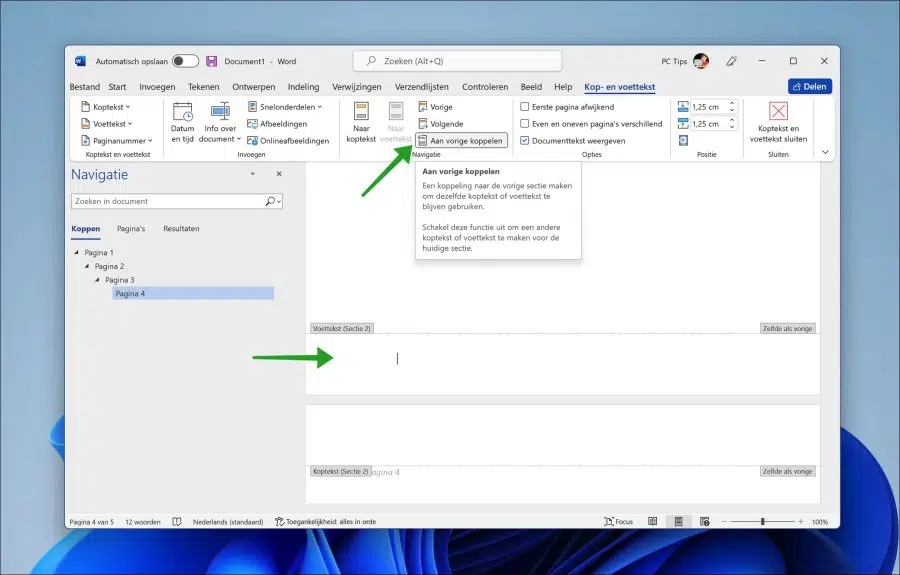The width and height of the screenshot is (900, 575).
Task: Switch to Controleren tab
Action: coord(485,87)
